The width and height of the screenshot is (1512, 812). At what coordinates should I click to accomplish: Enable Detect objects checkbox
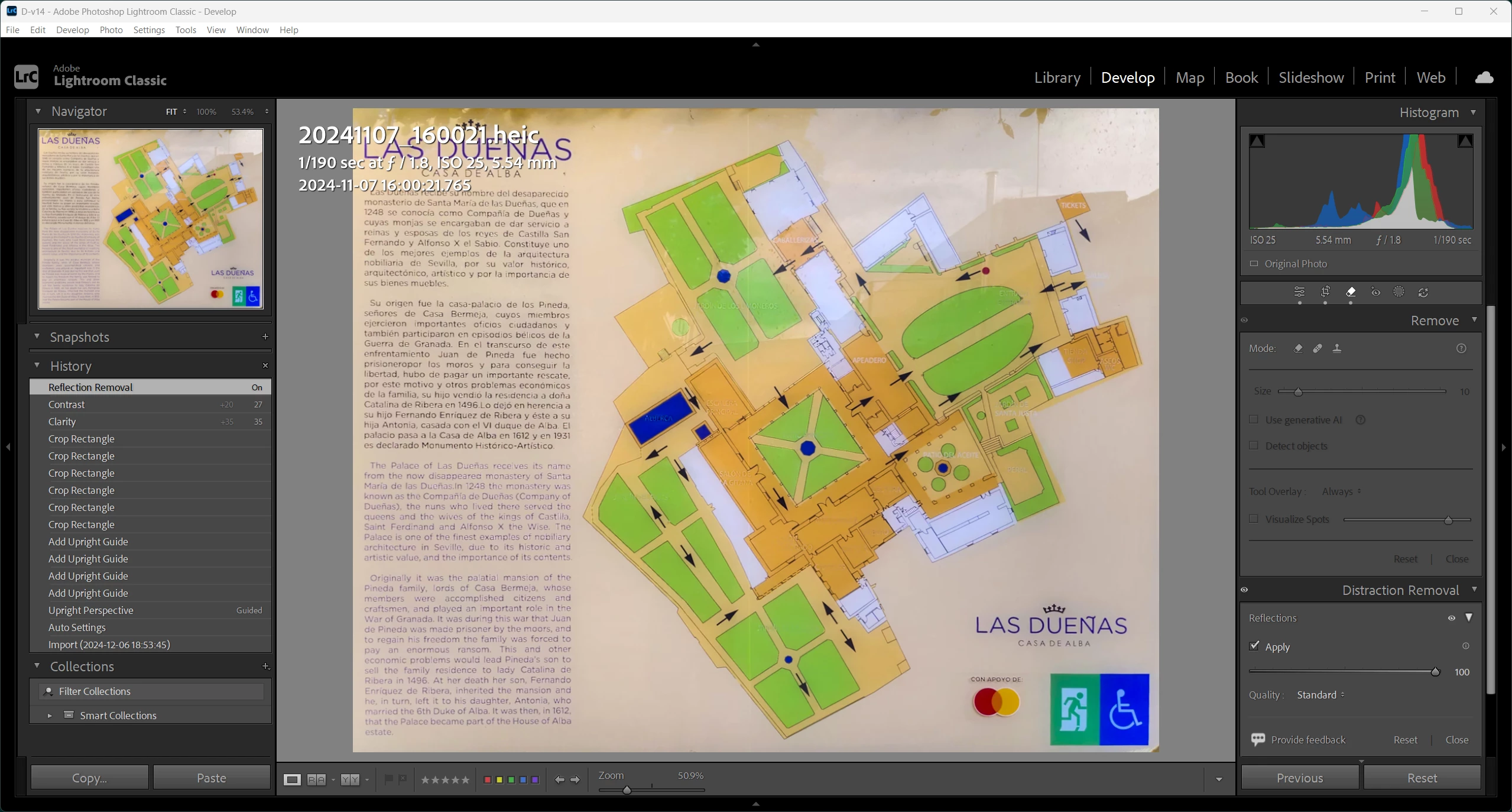pos(1254,445)
